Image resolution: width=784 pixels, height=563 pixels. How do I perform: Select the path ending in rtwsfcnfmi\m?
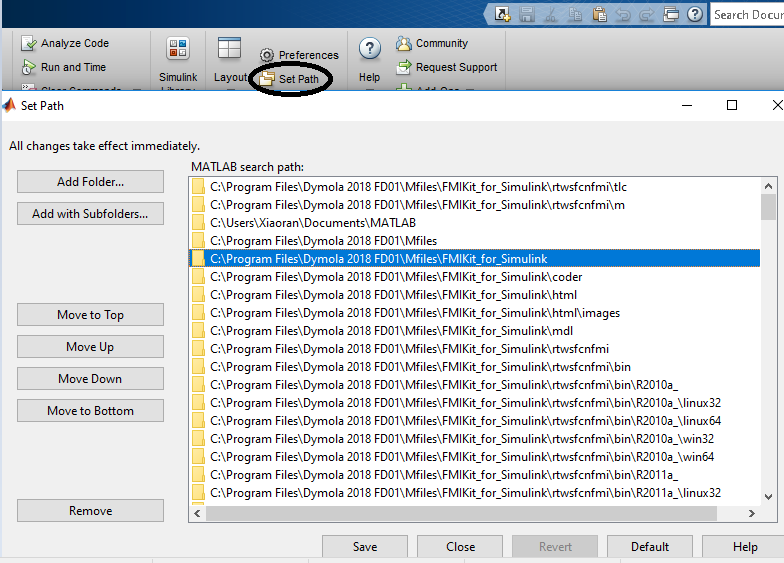click(474, 205)
